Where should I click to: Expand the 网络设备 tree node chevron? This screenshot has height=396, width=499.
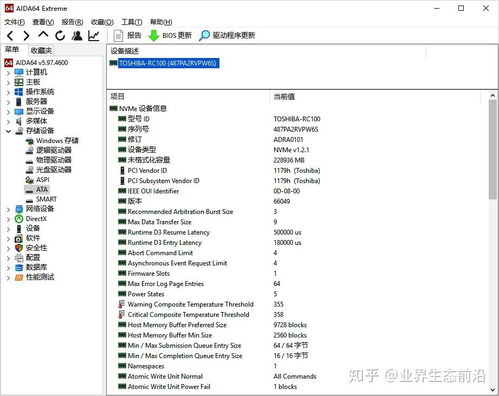(8, 209)
